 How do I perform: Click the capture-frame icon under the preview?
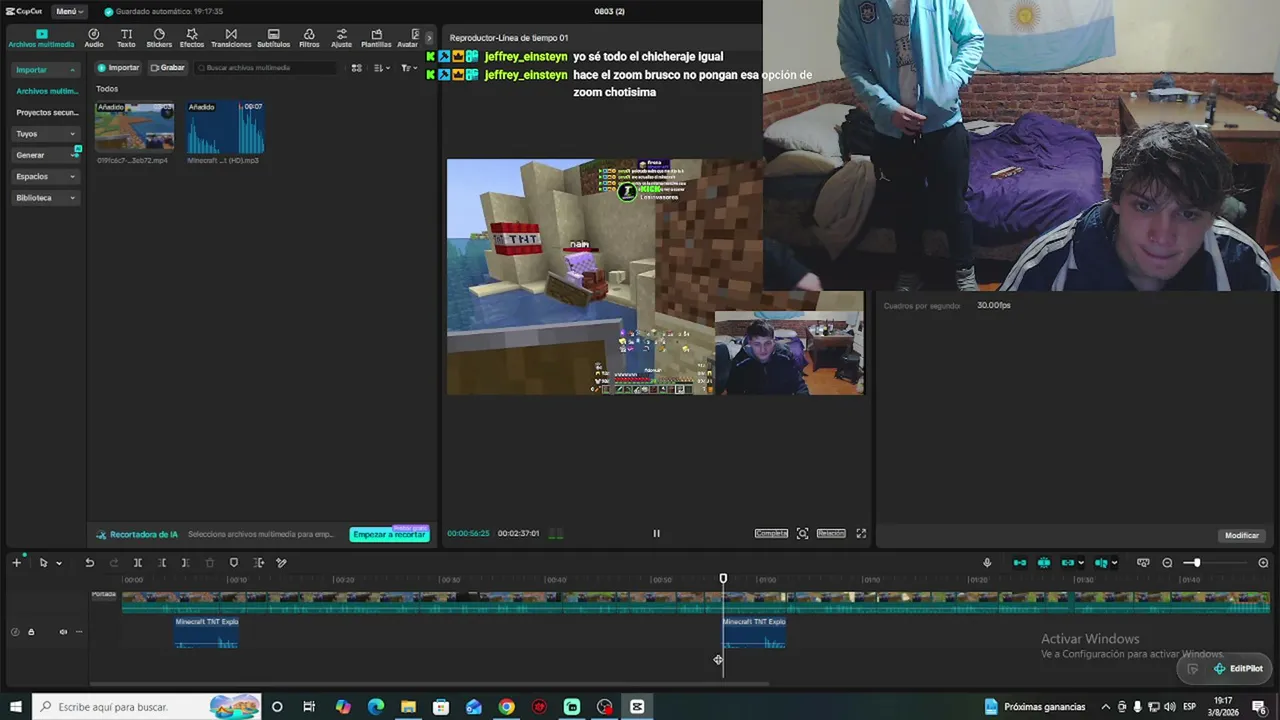802,533
